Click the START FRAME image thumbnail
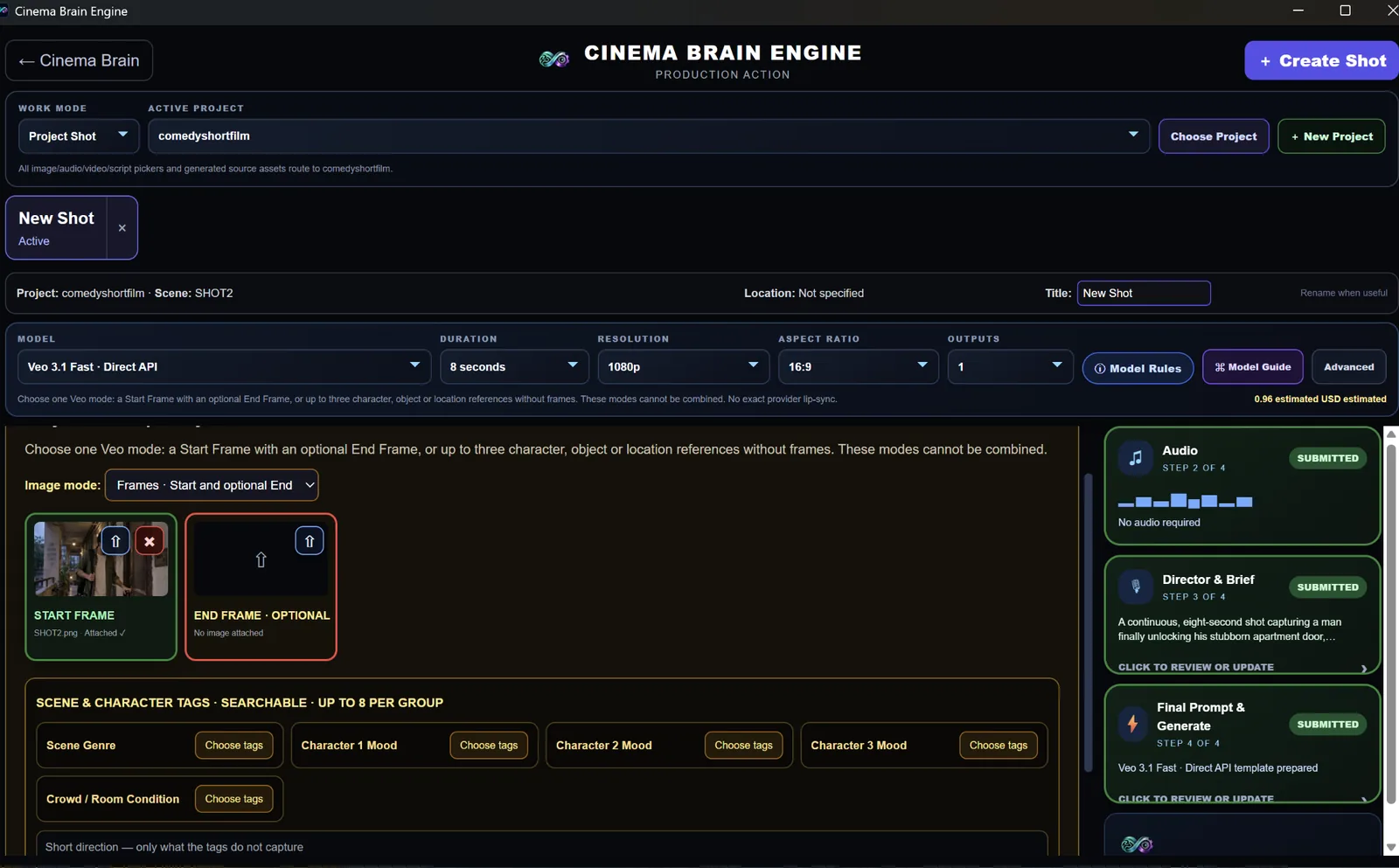 click(x=101, y=559)
